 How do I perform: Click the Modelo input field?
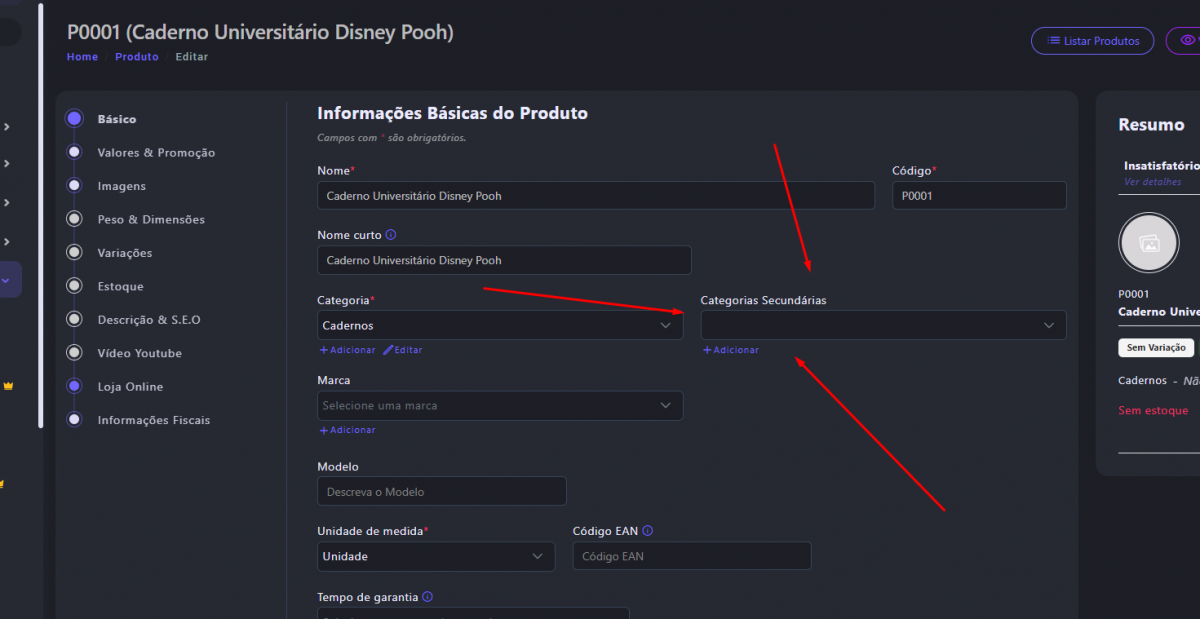[x=441, y=492]
